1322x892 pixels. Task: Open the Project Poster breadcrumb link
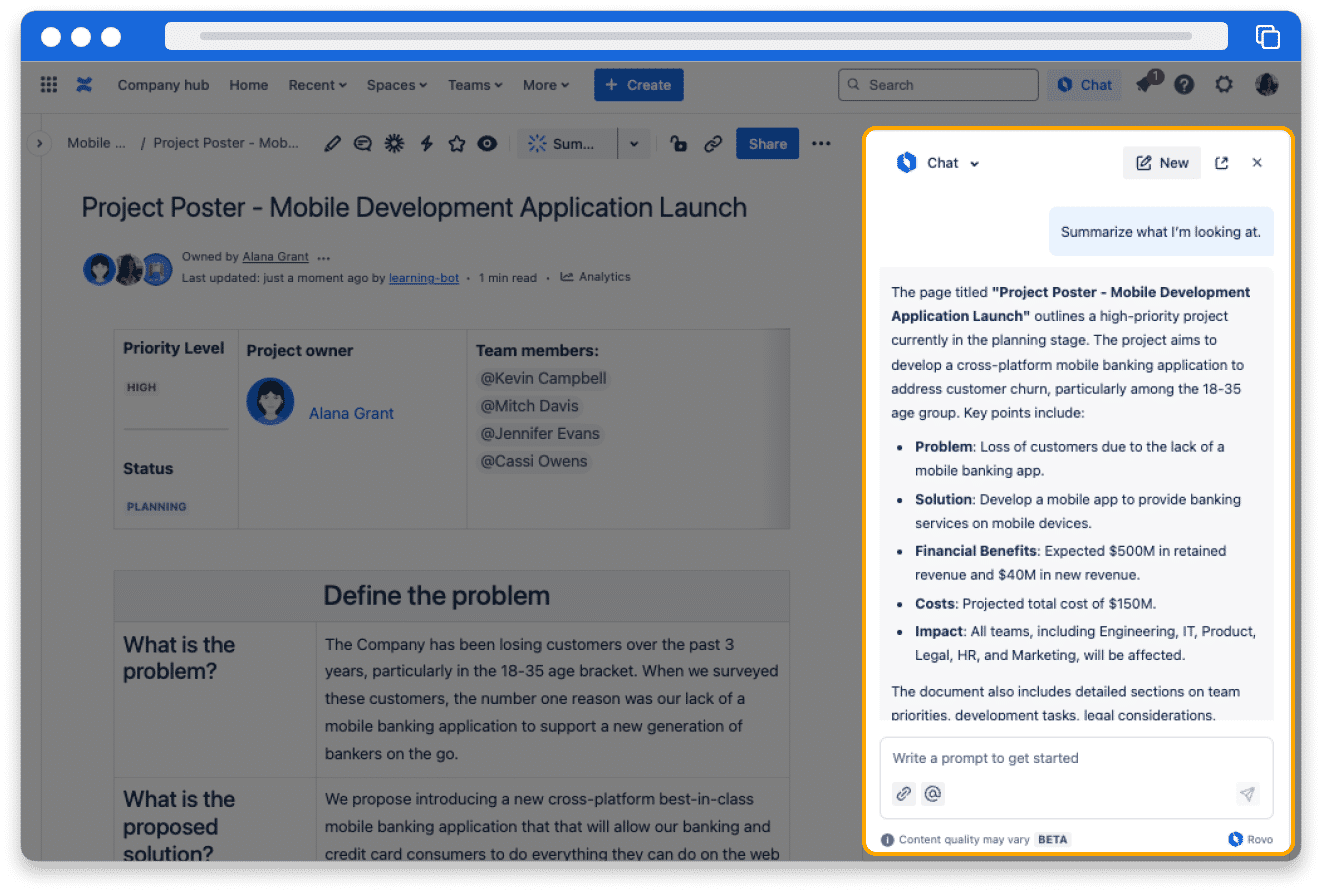pos(226,143)
